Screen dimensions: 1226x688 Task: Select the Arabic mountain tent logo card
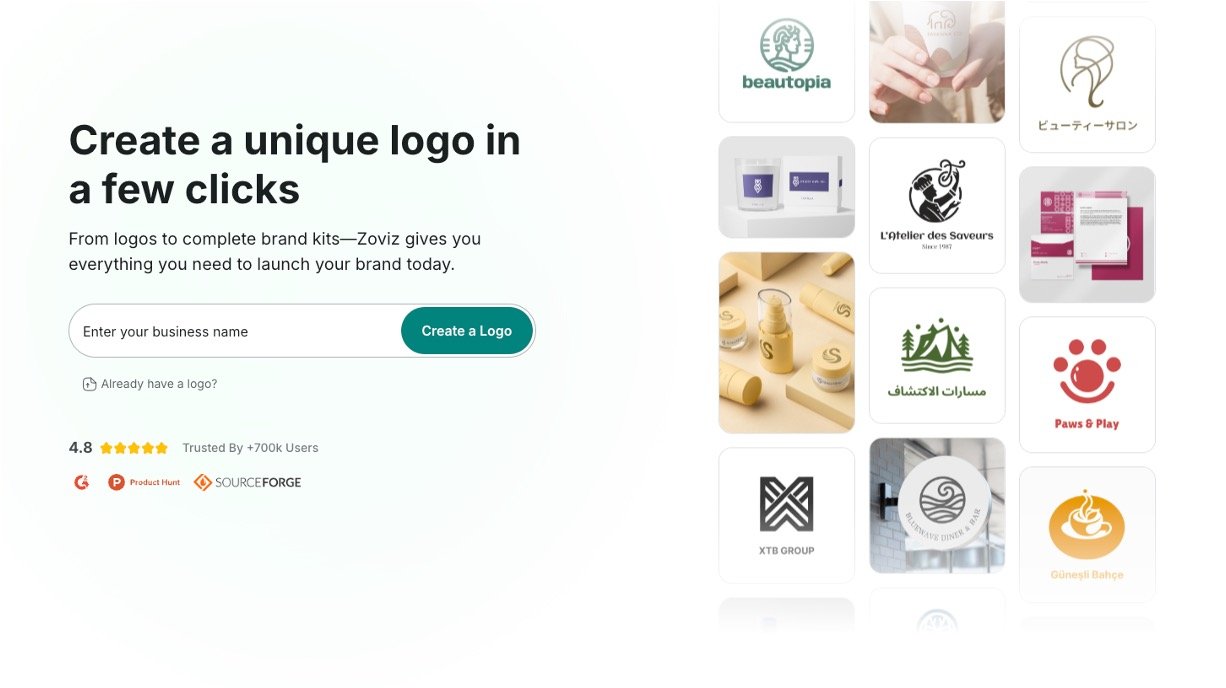point(937,355)
